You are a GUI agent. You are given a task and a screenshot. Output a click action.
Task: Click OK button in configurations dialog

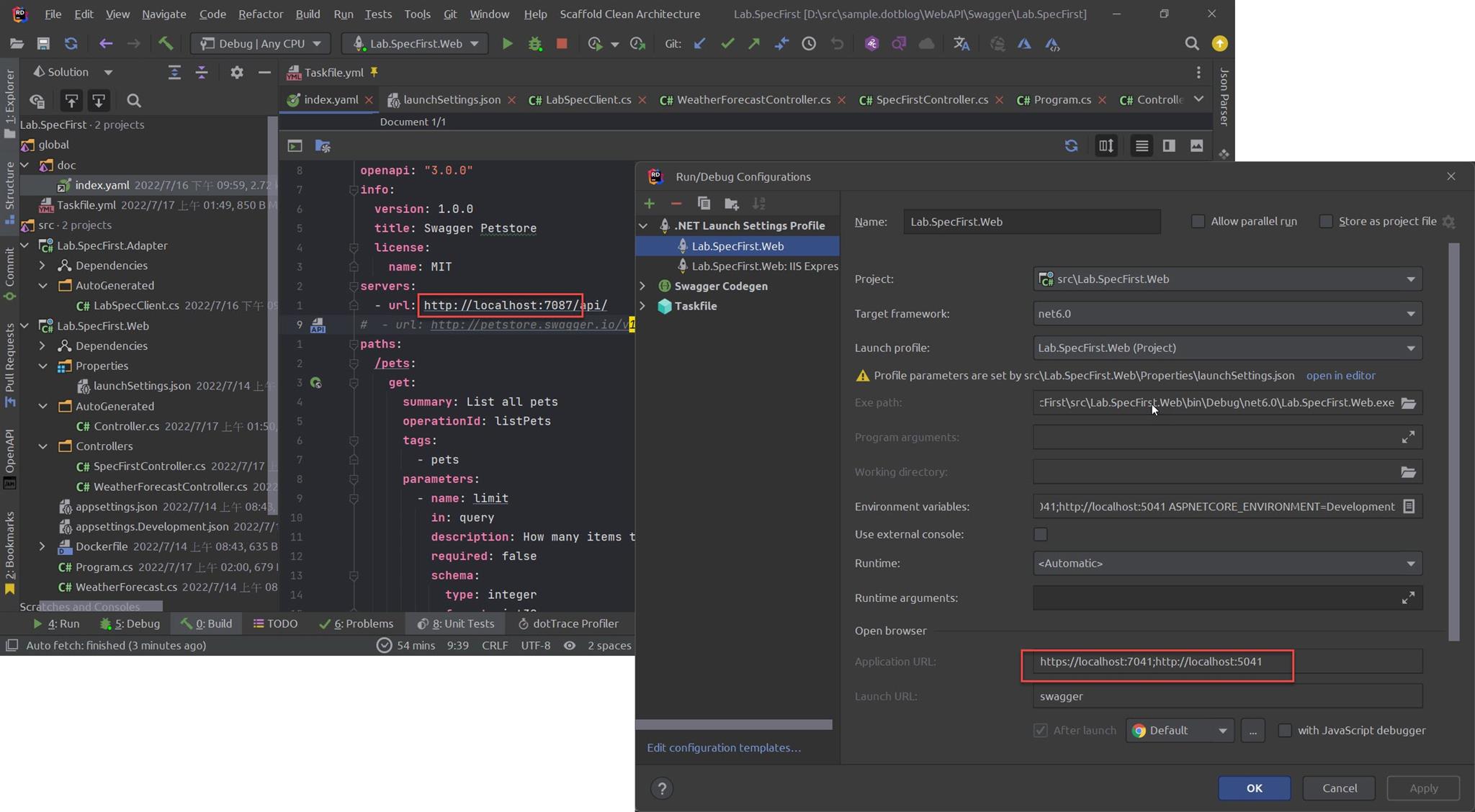coord(1254,788)
